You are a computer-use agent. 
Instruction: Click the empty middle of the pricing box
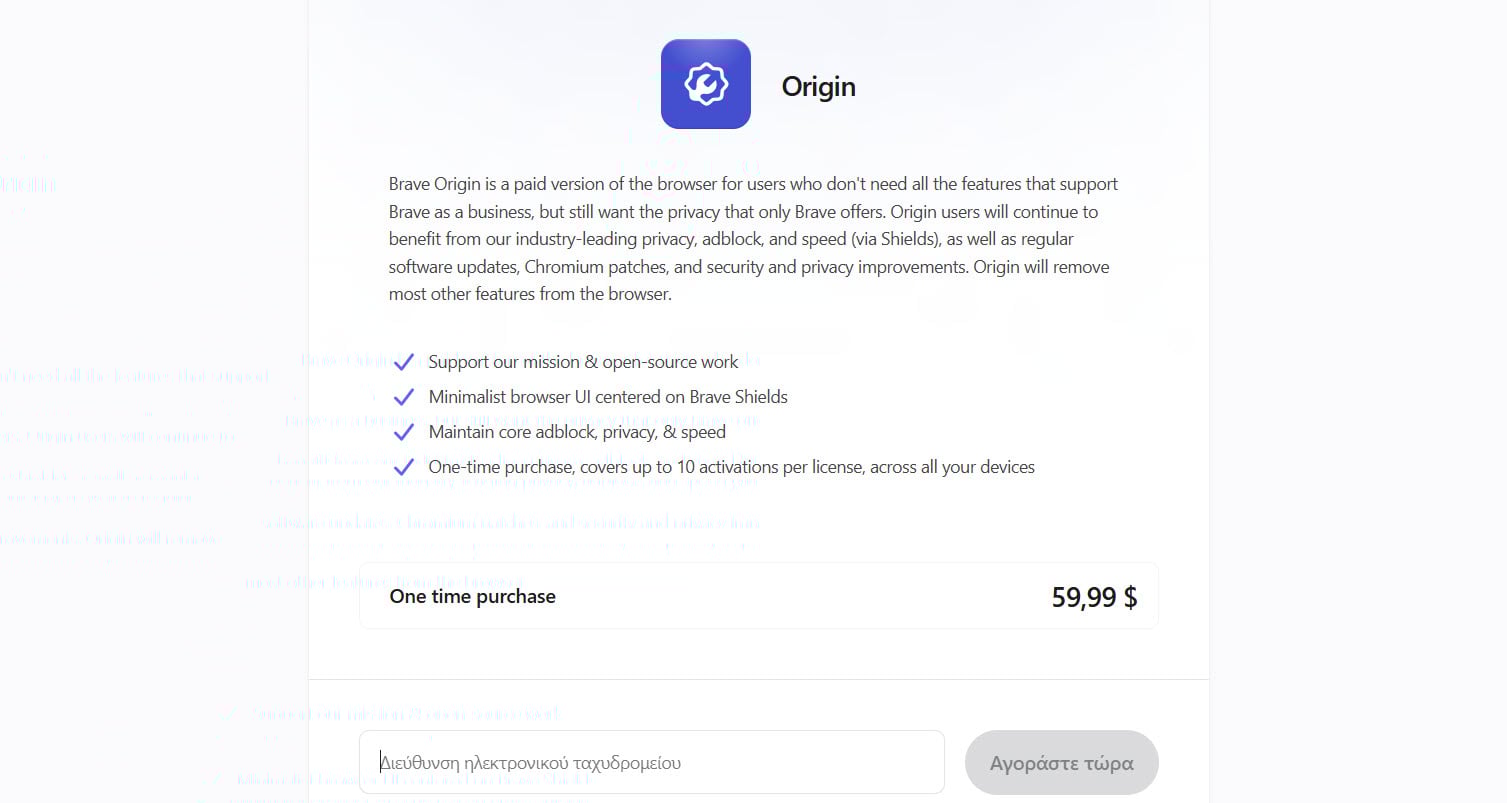point(800,596)
